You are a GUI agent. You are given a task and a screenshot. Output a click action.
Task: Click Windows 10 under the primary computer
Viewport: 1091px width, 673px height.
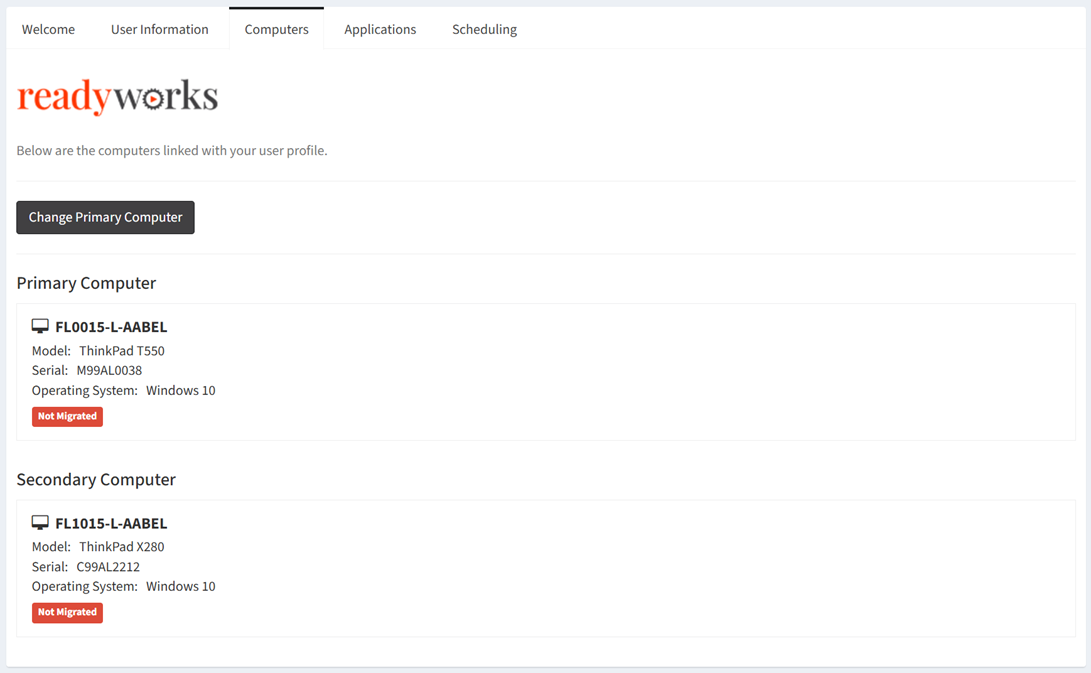coord(181,390)
